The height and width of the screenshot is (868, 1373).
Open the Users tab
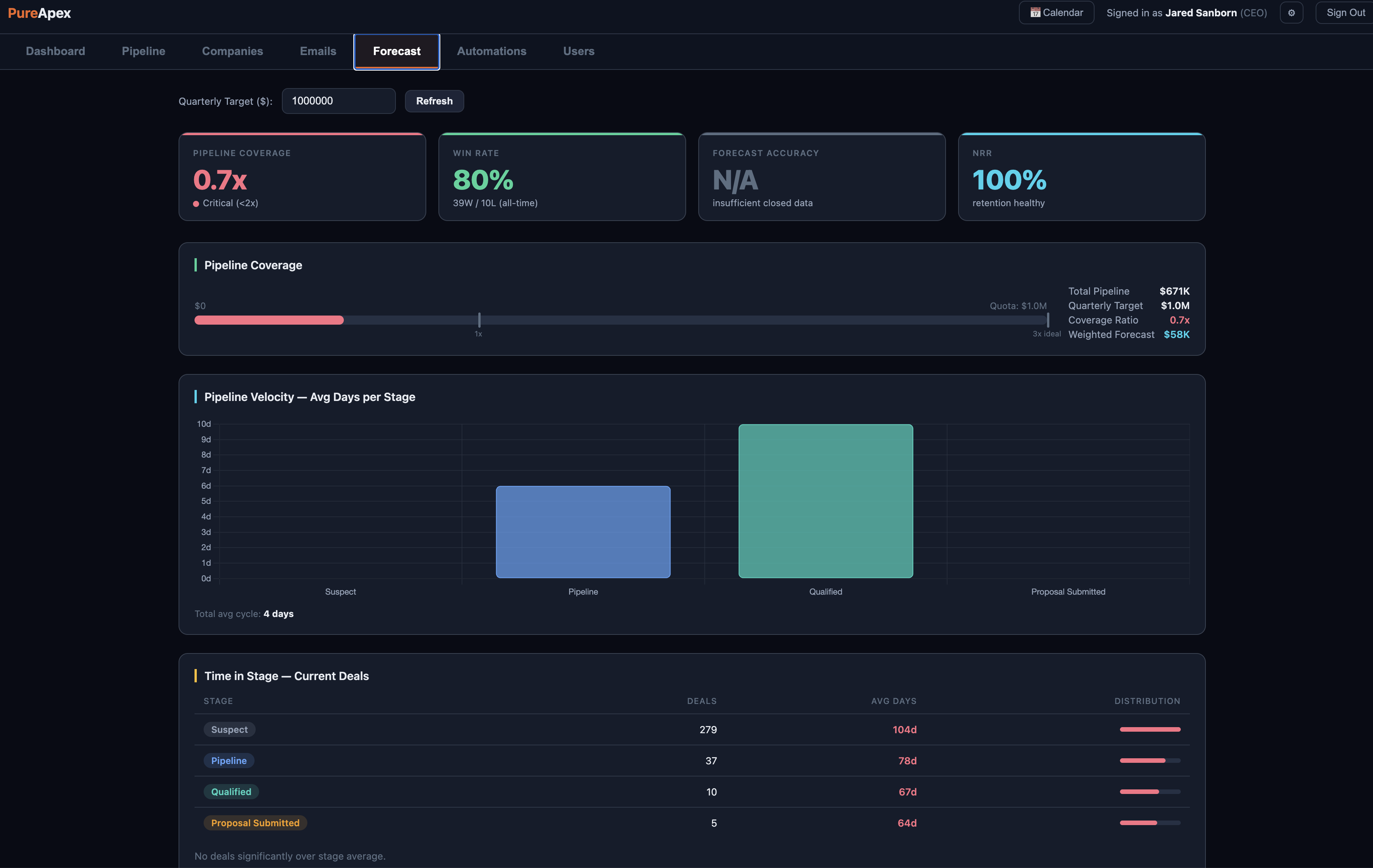pos(579,51)
